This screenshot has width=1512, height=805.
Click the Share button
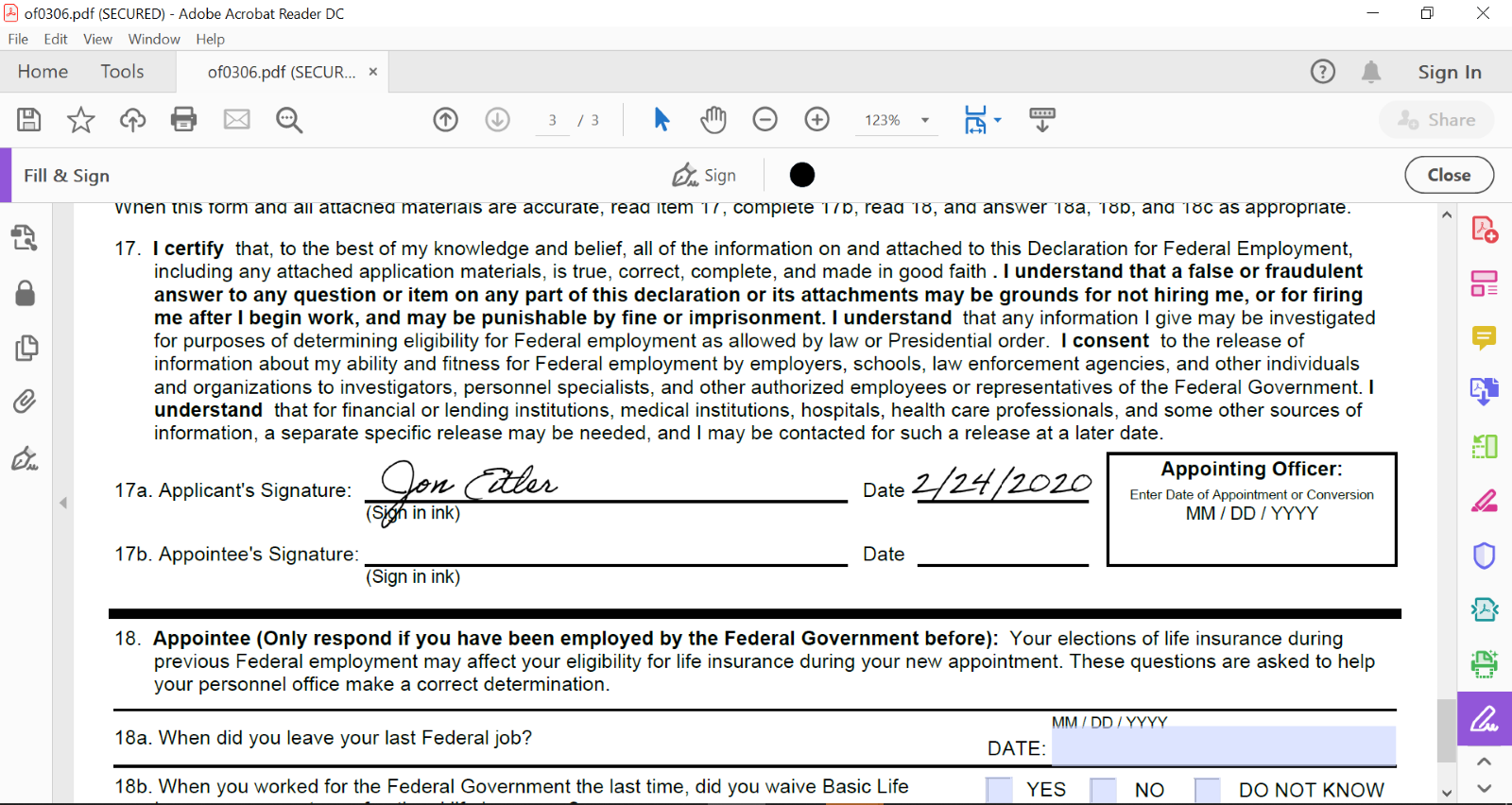[x=1436, y=120]
